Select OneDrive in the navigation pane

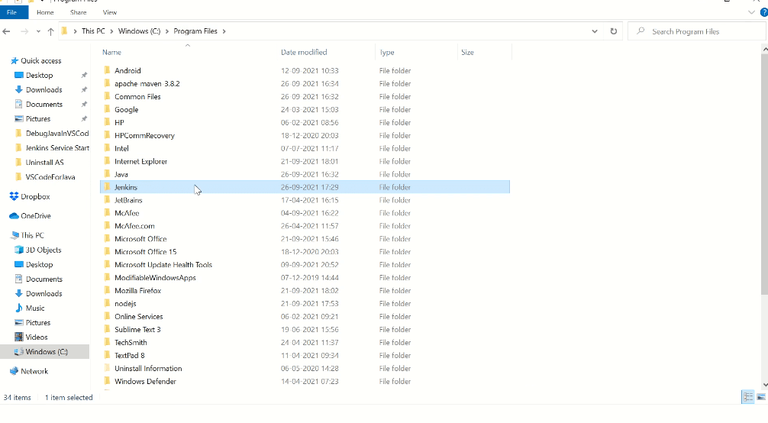click(x=35, y=216)
